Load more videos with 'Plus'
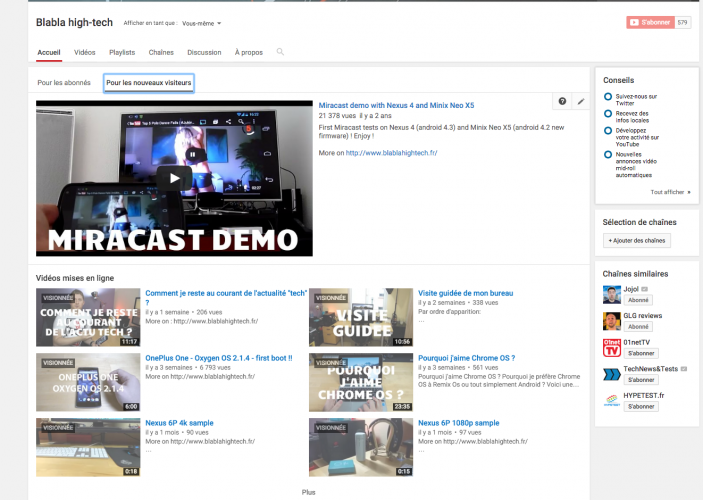 [308, 492]
